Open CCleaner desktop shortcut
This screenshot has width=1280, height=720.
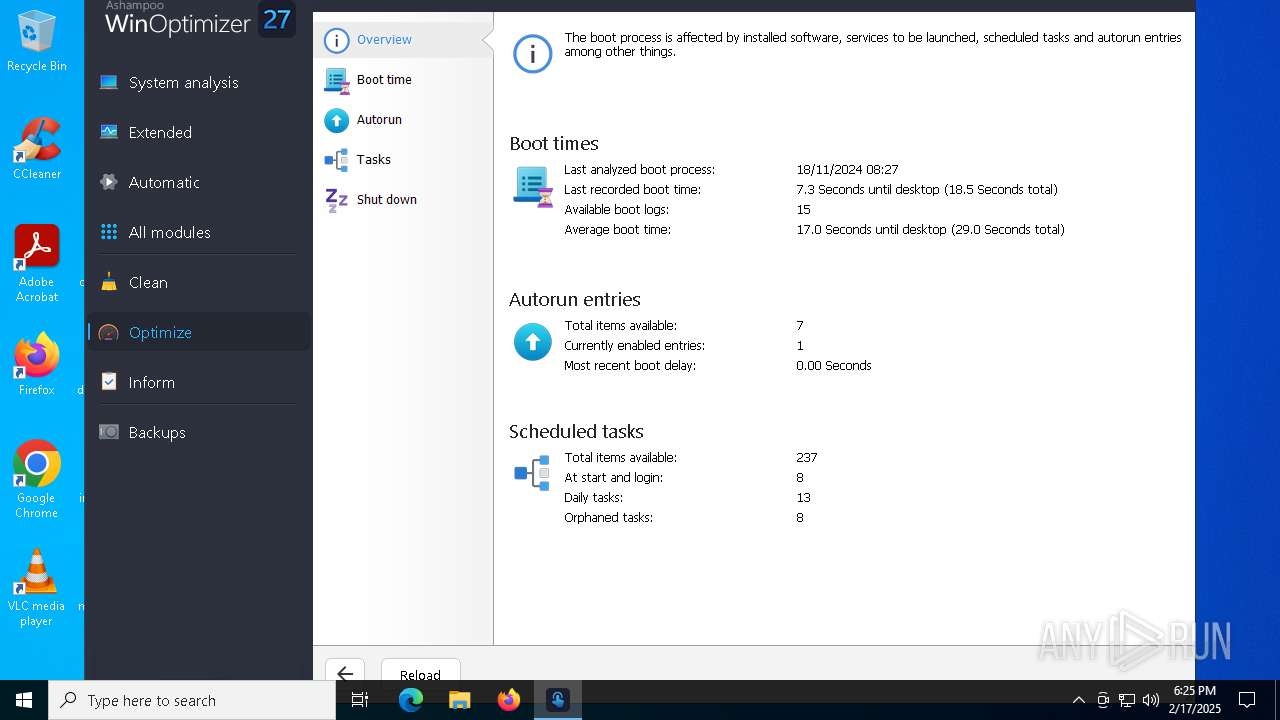pos(37,149)
